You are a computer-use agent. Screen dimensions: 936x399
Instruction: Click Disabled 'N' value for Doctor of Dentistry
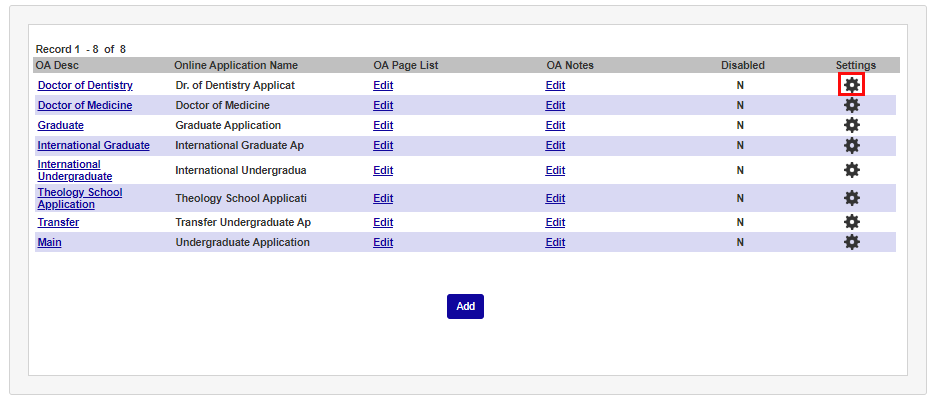[740, 85]
